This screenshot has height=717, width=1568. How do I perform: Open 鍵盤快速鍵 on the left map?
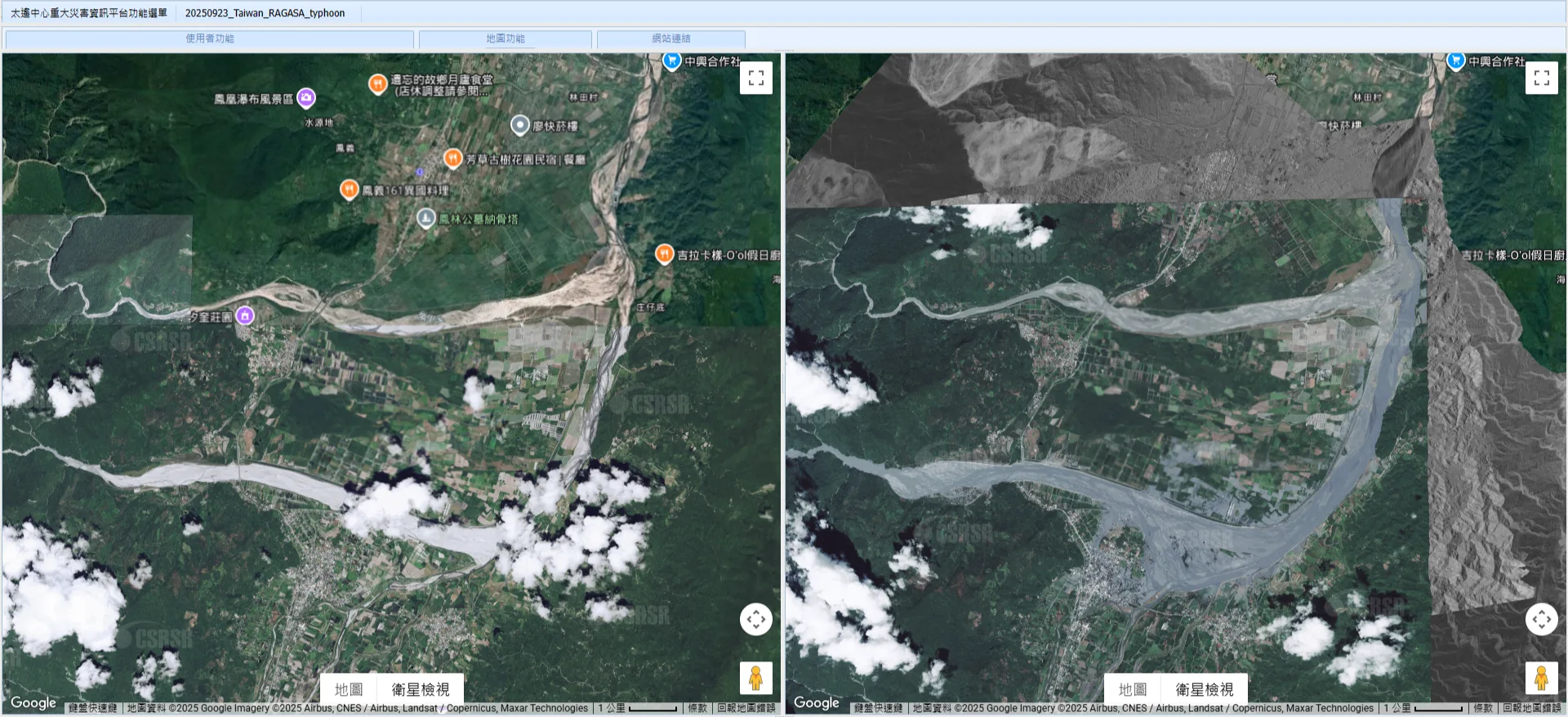93,708
